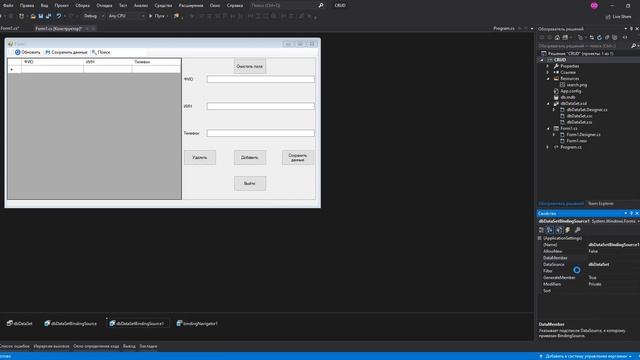640x360 pixels.
Task: Expand the dbDataSet.Designer.cs node
Action: click(554, 110)
